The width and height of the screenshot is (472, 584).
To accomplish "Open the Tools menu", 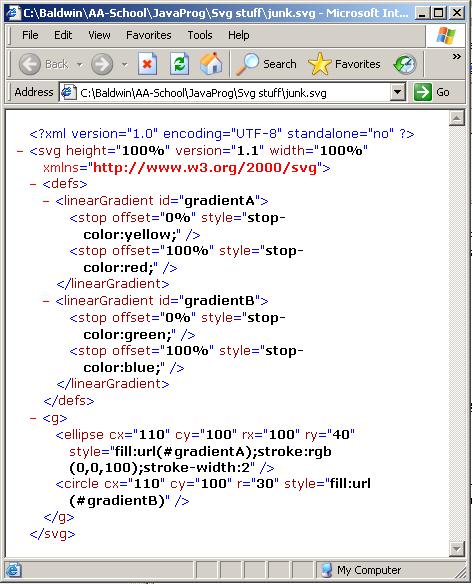I will pos(200,35).
